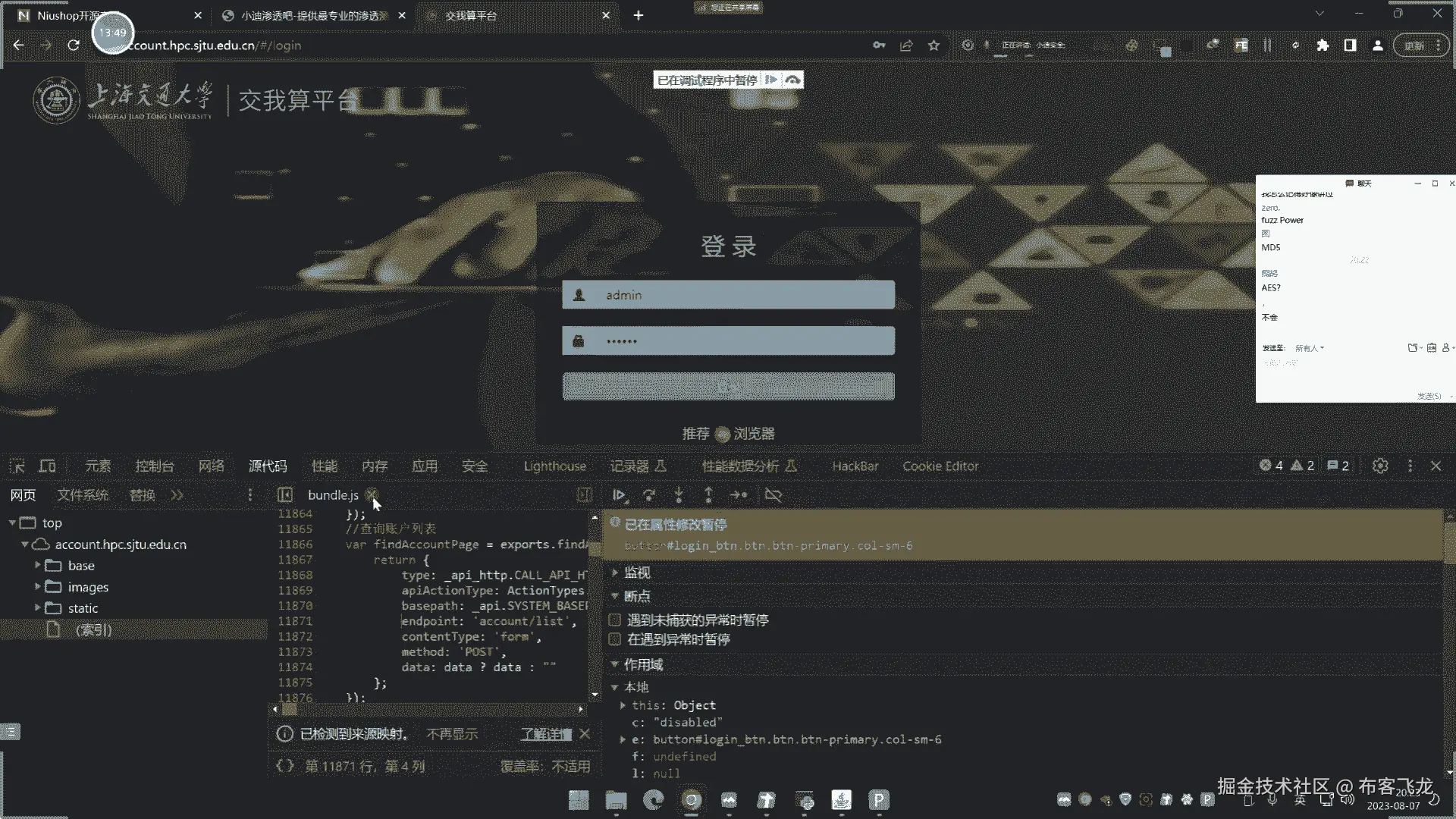Enable pause on uncaught exceptions checkbox
The image size is (1456, 819).
(615, 620)
